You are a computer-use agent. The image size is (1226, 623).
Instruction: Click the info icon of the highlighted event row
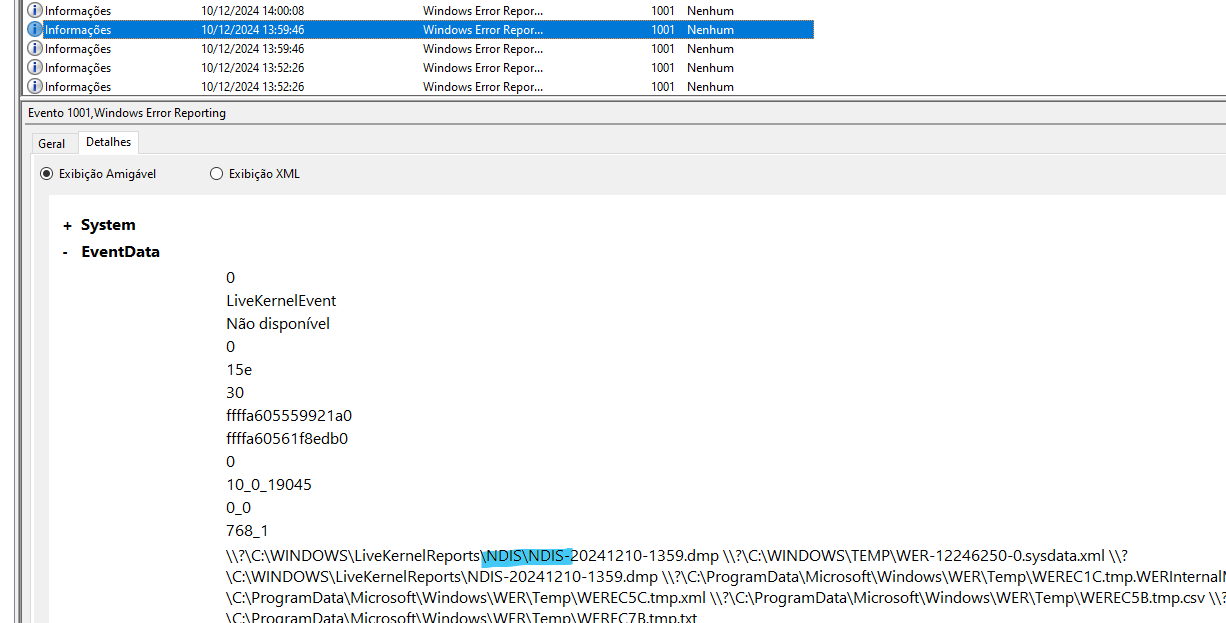coord(35,29)
